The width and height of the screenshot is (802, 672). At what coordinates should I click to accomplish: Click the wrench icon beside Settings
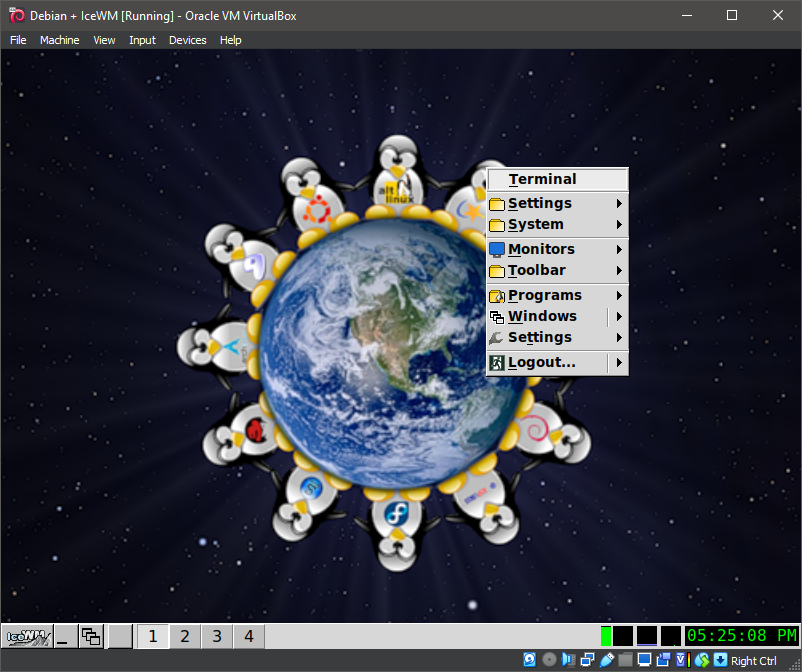pyautogui.click(x=497, y=338)
